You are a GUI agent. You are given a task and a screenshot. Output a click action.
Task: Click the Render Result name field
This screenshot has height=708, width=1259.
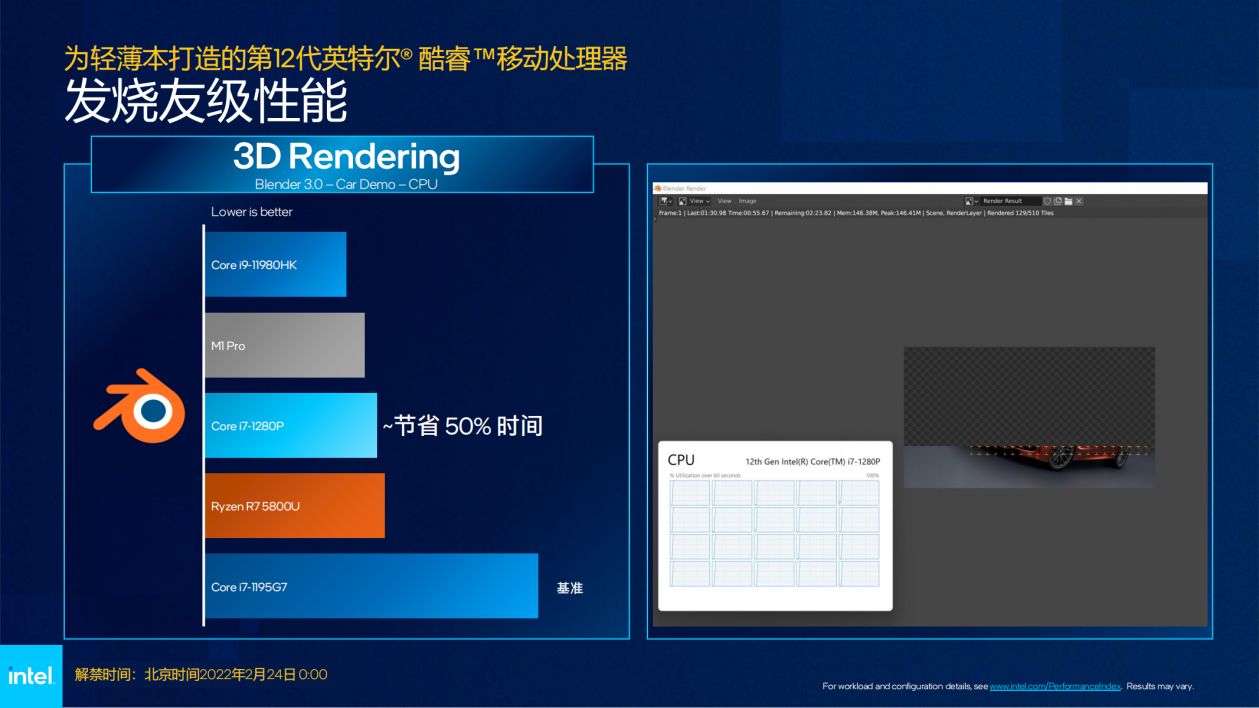pyautogui.click(x=1011, y=201)
